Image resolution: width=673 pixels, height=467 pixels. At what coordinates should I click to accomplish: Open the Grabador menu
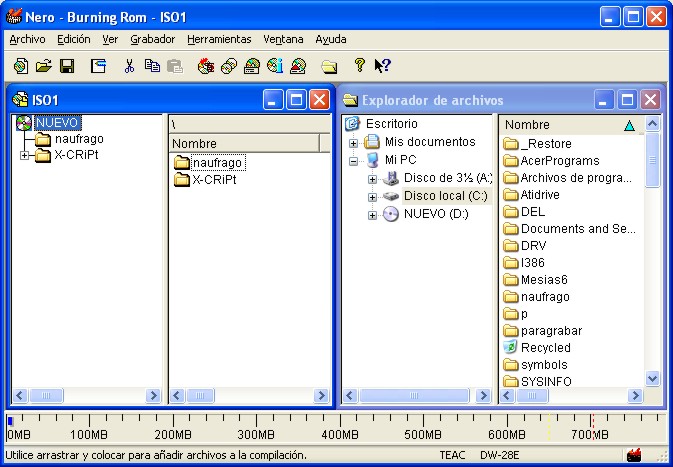pos(152,39)
